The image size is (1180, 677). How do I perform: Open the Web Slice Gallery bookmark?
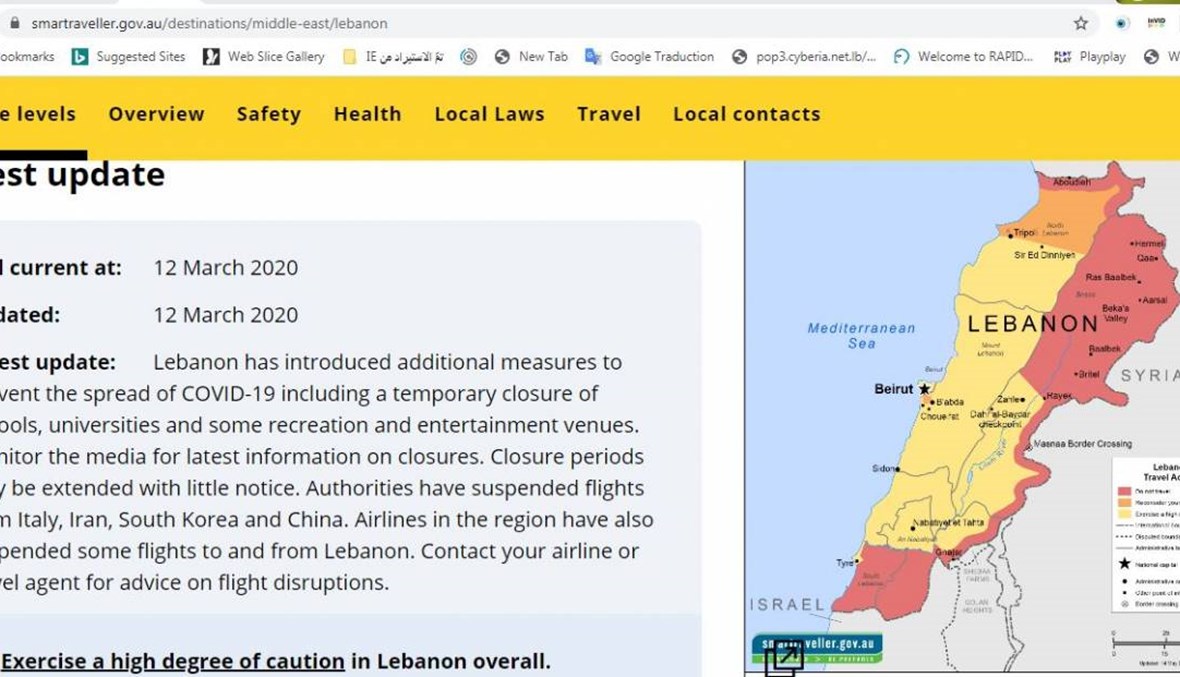pyautogui.click(x=264, y=57)
